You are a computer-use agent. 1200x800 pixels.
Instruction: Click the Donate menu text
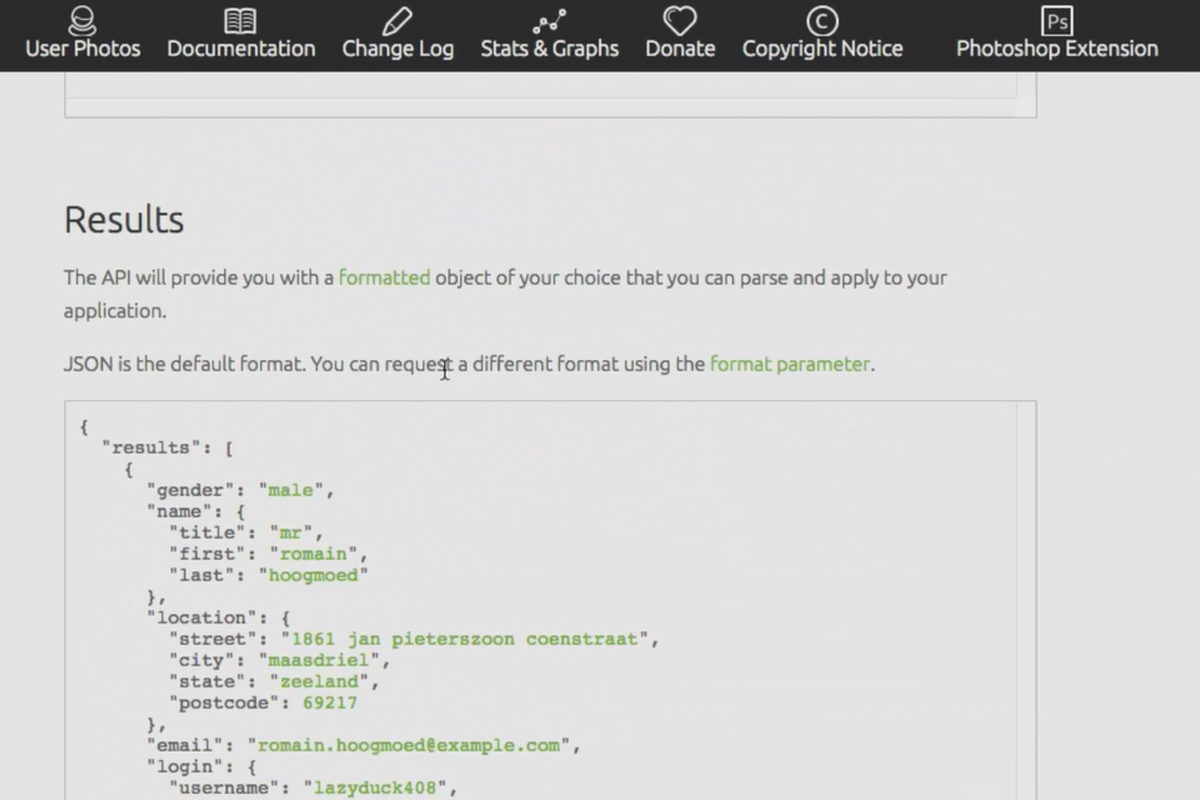tap(680, 49)
